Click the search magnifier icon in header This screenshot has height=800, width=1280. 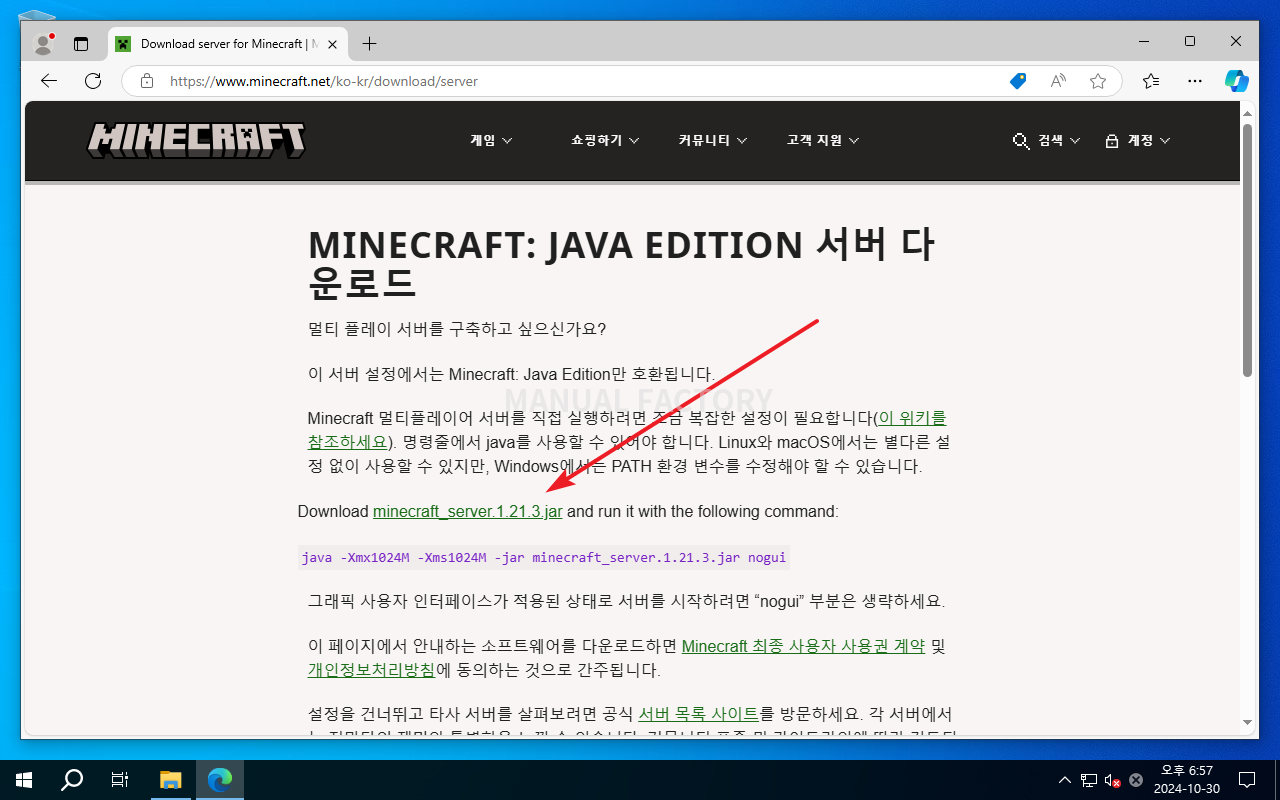click(x=1021, y=141)
